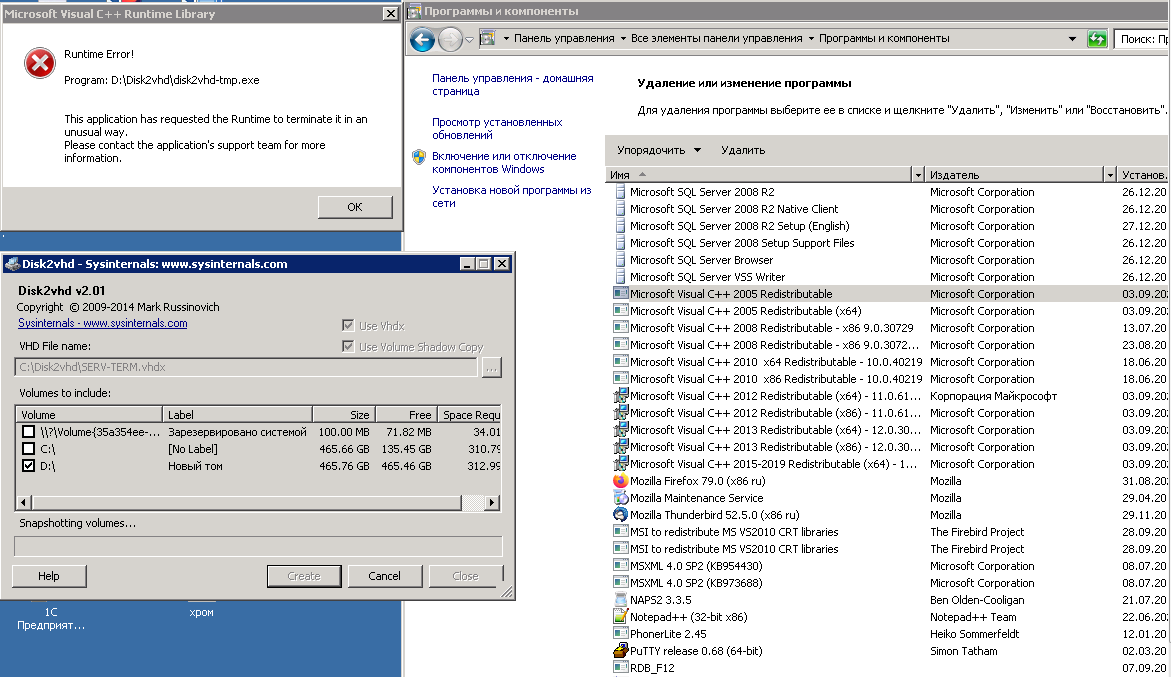Screen dimensions: 1171x677
Task: Toggle the Use Volume Shadow Copy checkbox
Action: 347,346
